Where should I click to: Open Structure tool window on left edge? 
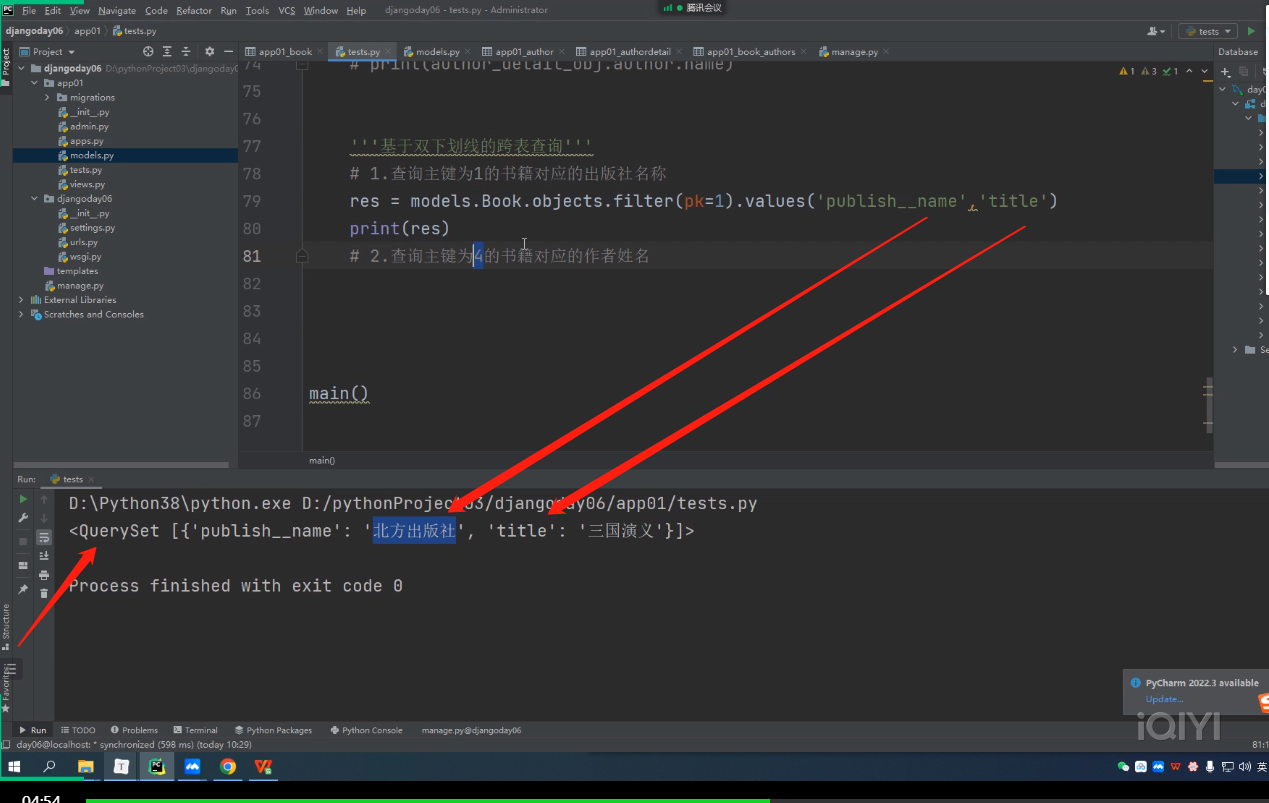[x=6, y=625]
